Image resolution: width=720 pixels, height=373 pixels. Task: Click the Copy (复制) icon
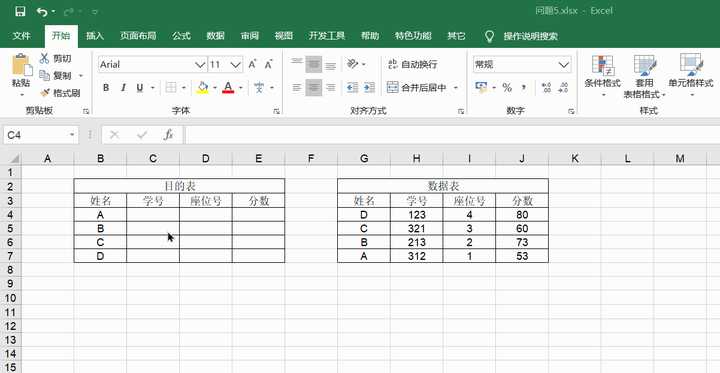(x=45, y=75)
